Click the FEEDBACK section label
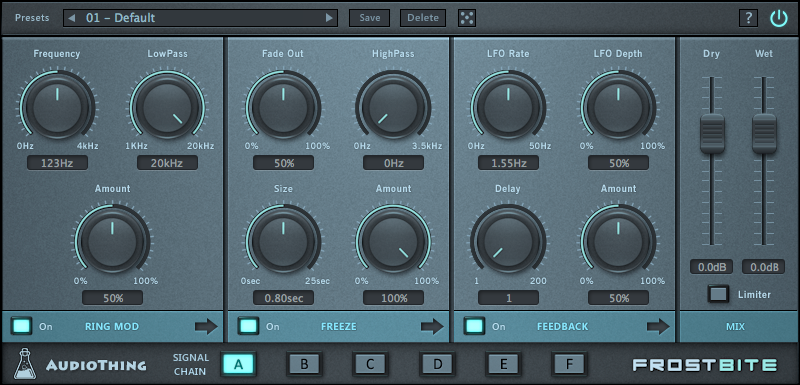Screen dimensions: 800x385 [563, 326]
